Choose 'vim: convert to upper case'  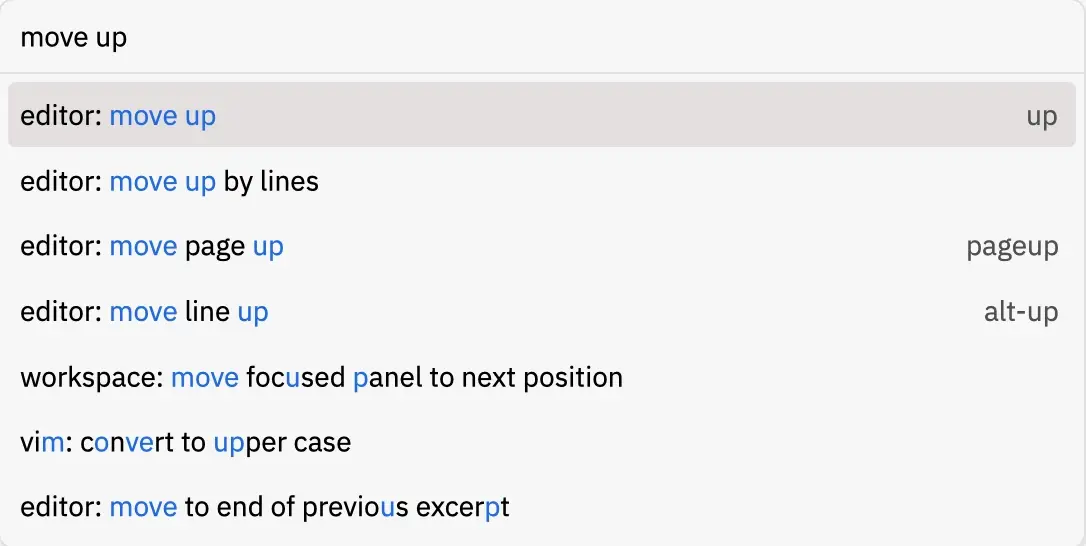(542, 442)
